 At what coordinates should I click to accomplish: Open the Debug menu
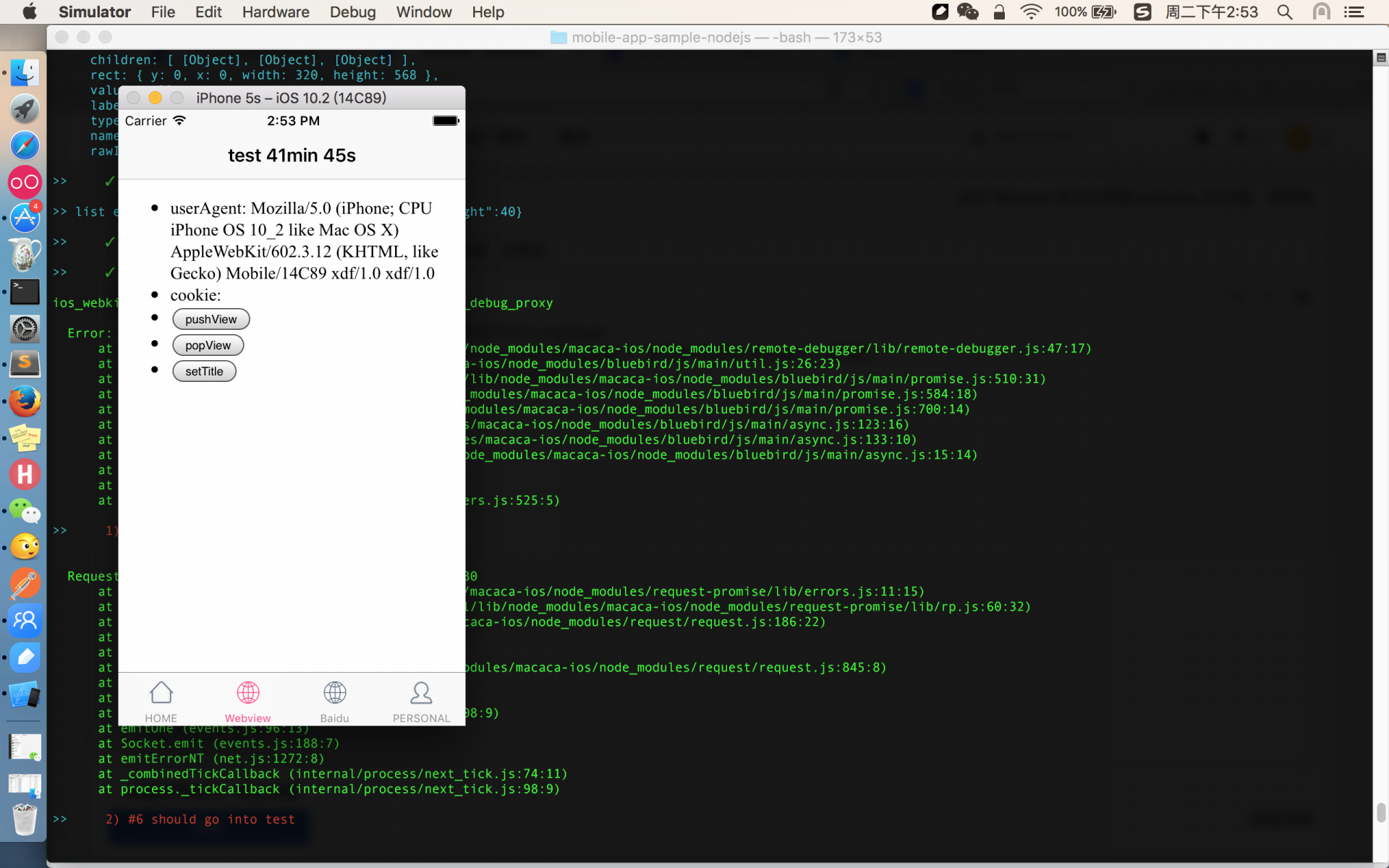point(352,12)
